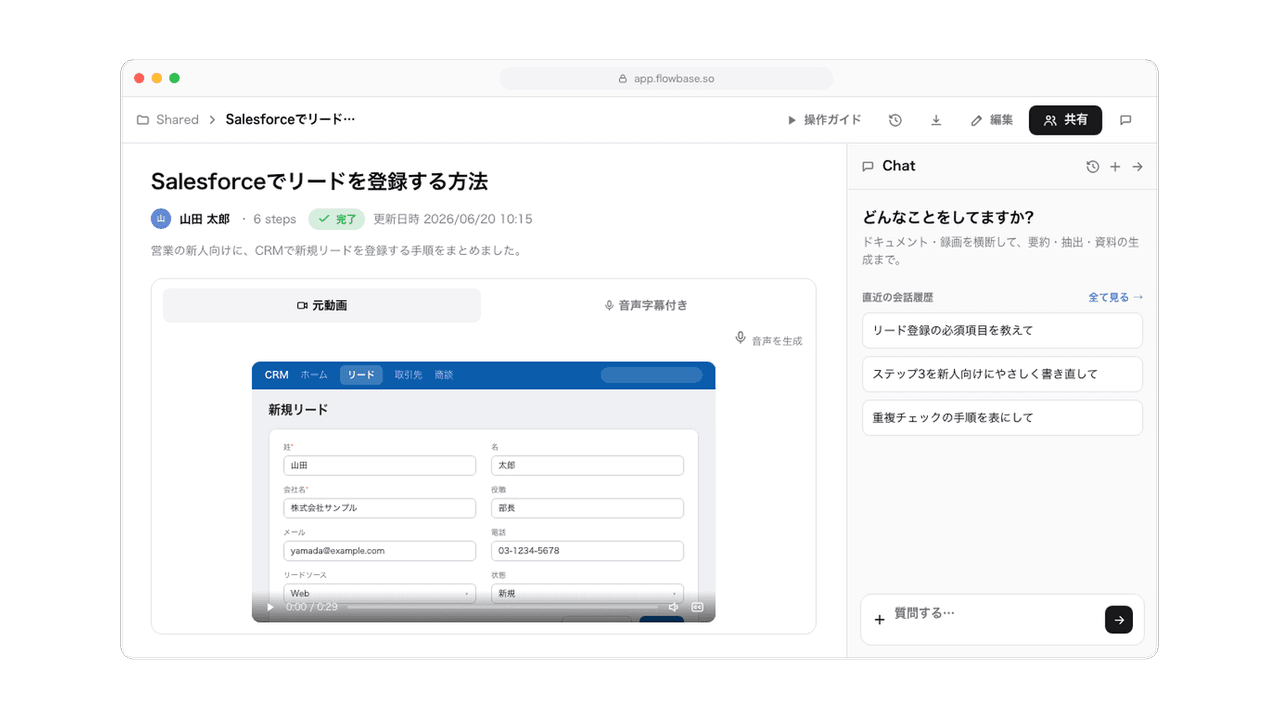This screenshot has width=1280, height=720.
Task: Click the CRM search box in video
Action: coord(652,375)
